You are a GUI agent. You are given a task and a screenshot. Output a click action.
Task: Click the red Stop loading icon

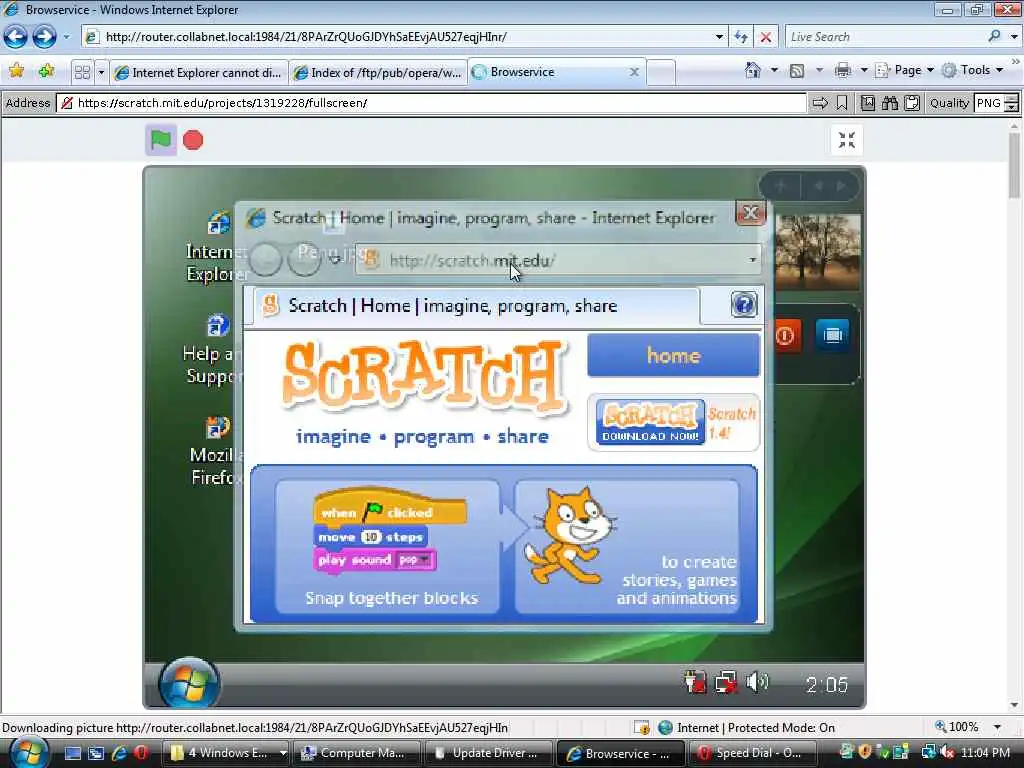click(x=766, y=37)
